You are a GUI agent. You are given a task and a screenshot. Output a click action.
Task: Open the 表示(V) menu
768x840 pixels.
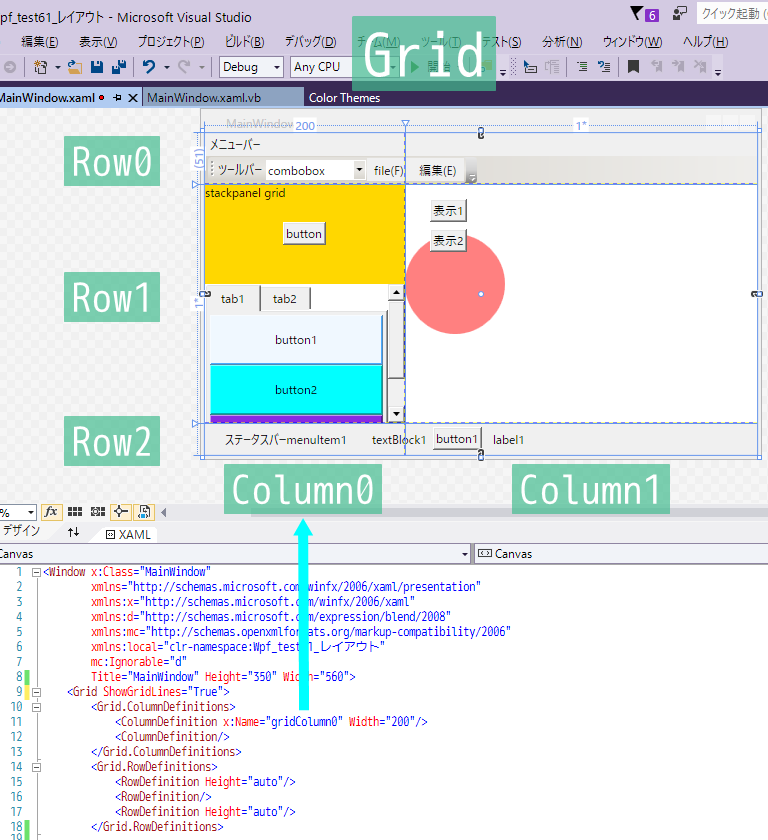98,42
